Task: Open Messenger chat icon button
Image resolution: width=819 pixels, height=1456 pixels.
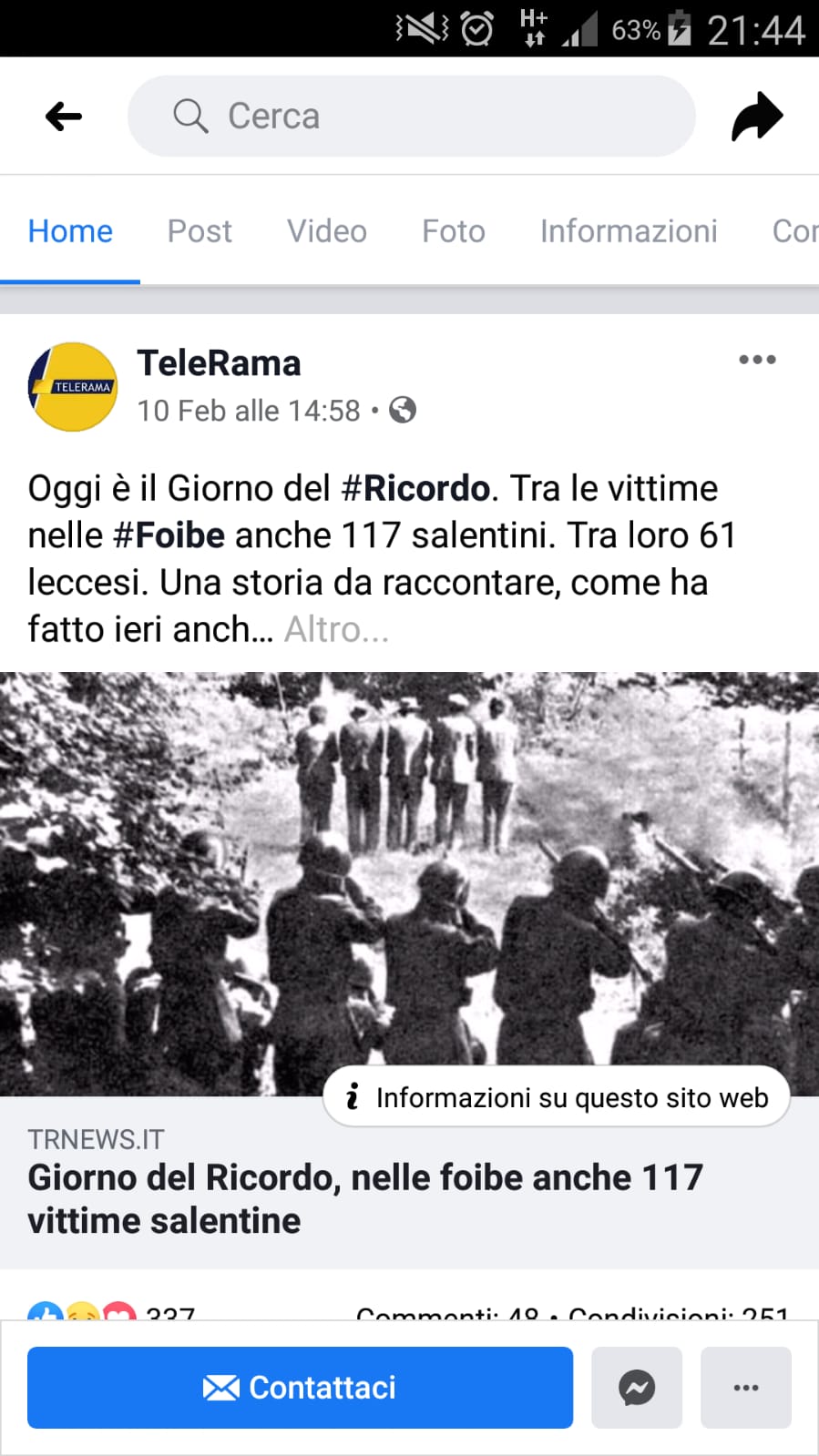Action: pos(637,1388)
